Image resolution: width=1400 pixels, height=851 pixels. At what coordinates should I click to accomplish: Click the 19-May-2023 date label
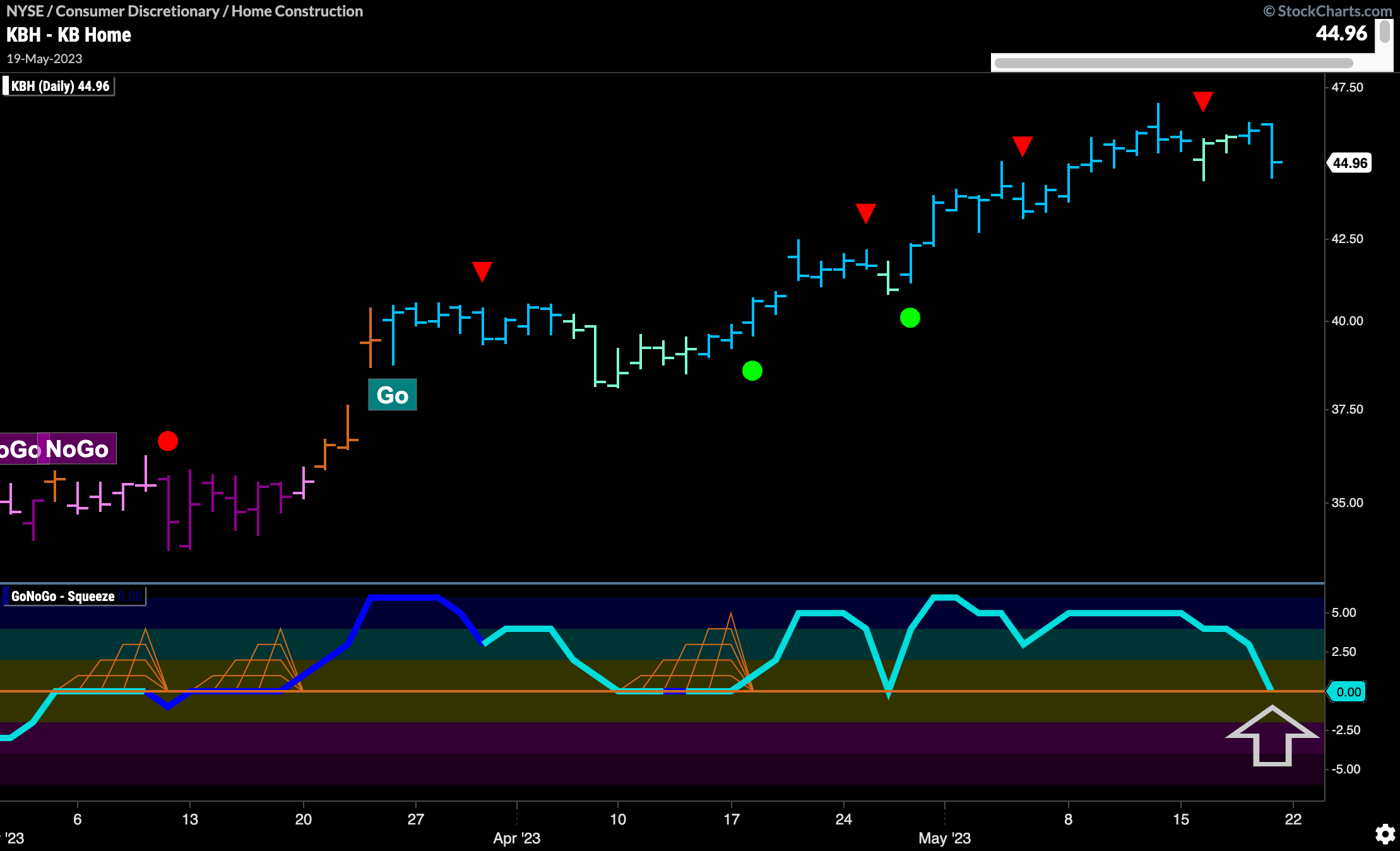pyautogui.click(x=44, y=58)
